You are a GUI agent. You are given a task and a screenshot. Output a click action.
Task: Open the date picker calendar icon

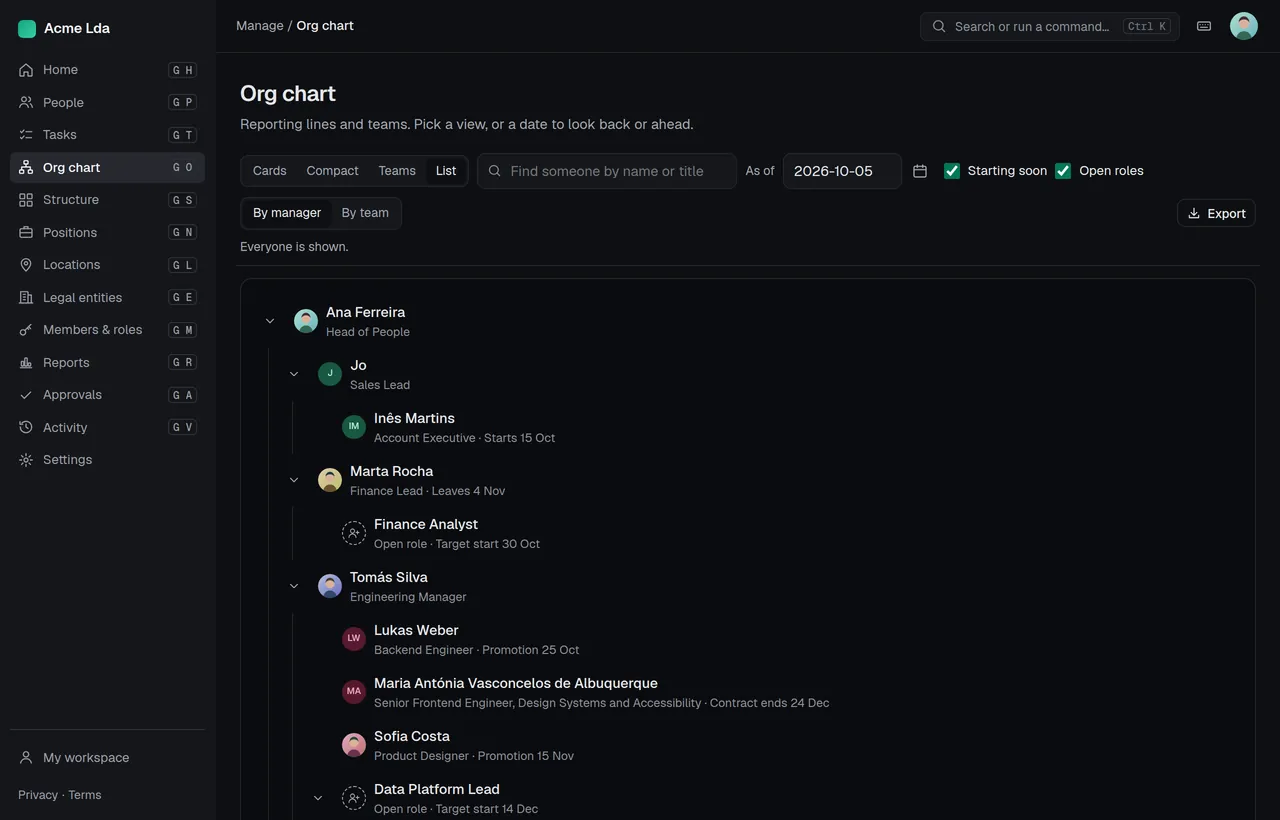pyautogui.click(x=920, y=171)
